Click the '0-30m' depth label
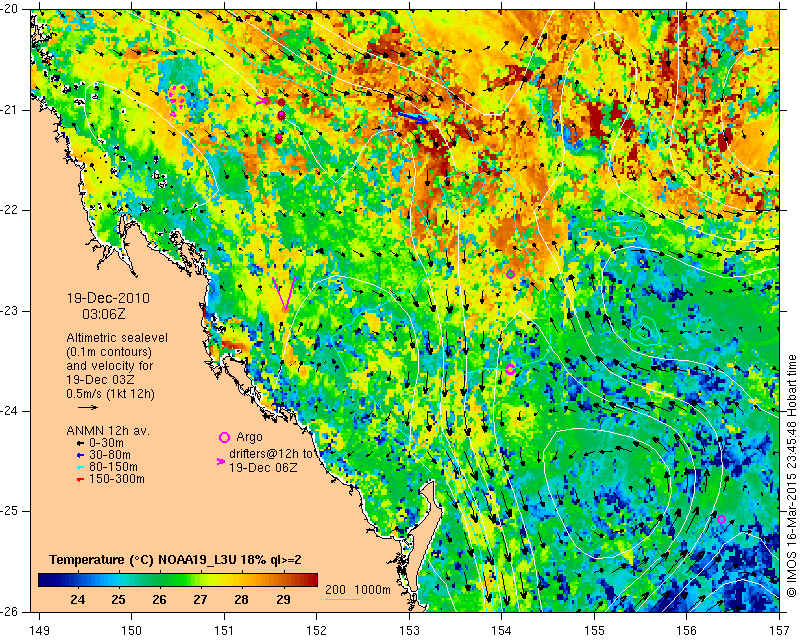Screen dimensions: 800x640 106,443
